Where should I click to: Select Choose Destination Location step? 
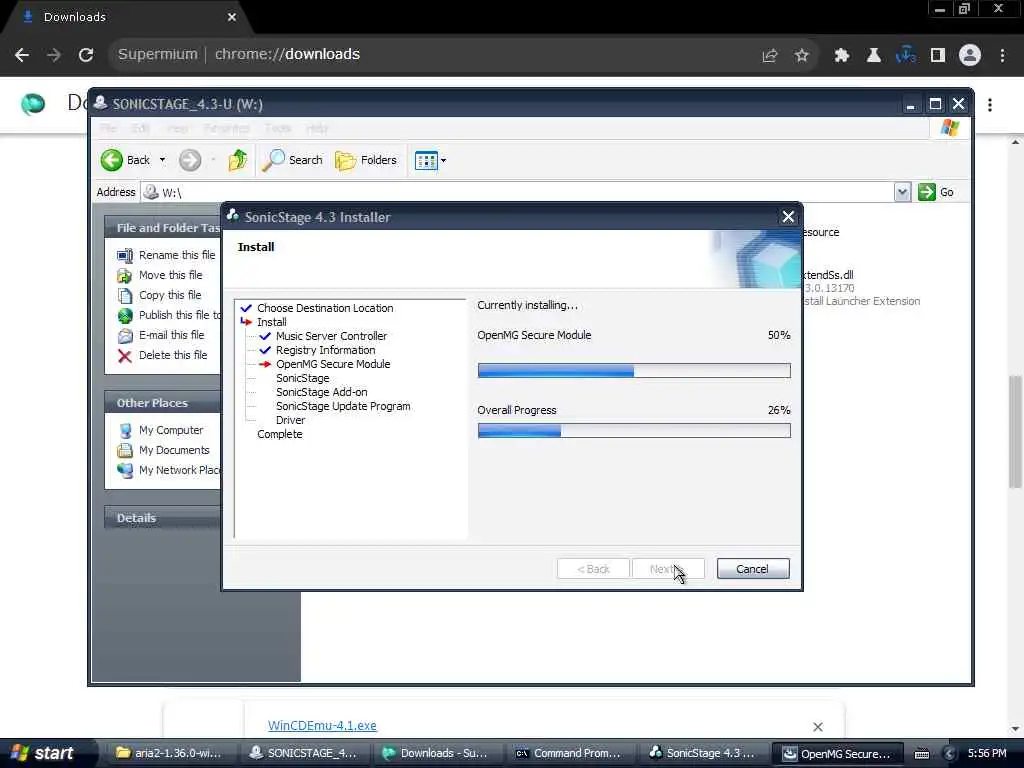tap(325, 308)
